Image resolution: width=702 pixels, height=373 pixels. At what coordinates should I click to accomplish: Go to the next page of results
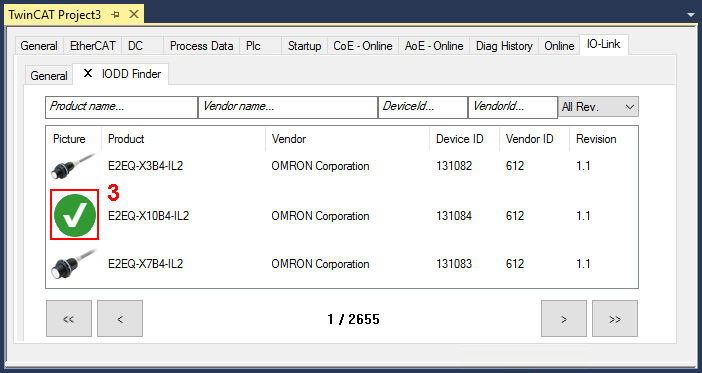564,318
